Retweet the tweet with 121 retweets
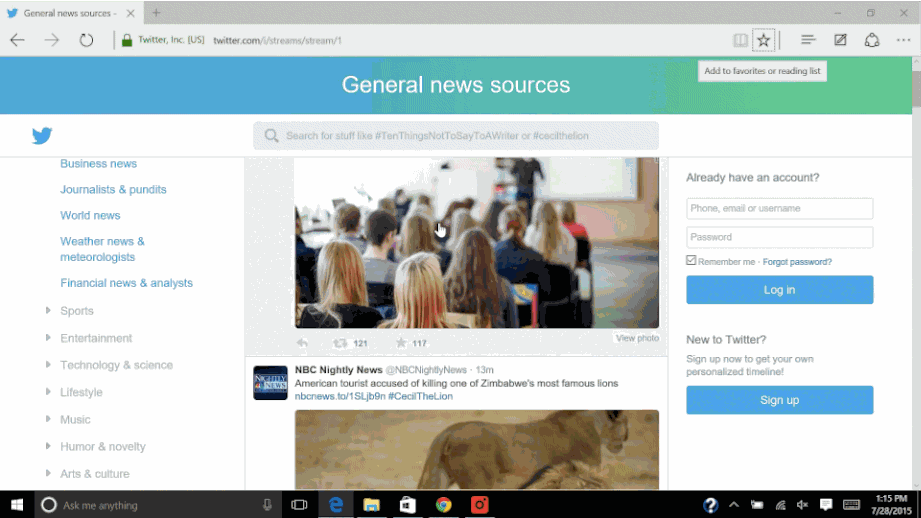Viewport: 921px width, 518px height. [340, 343]
